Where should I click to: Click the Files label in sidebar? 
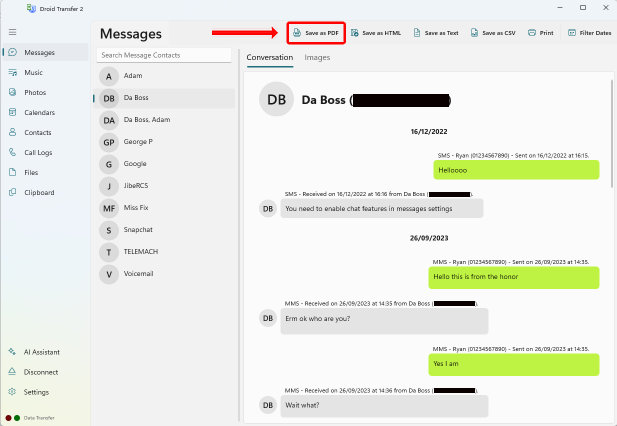(x=31, y=173)
